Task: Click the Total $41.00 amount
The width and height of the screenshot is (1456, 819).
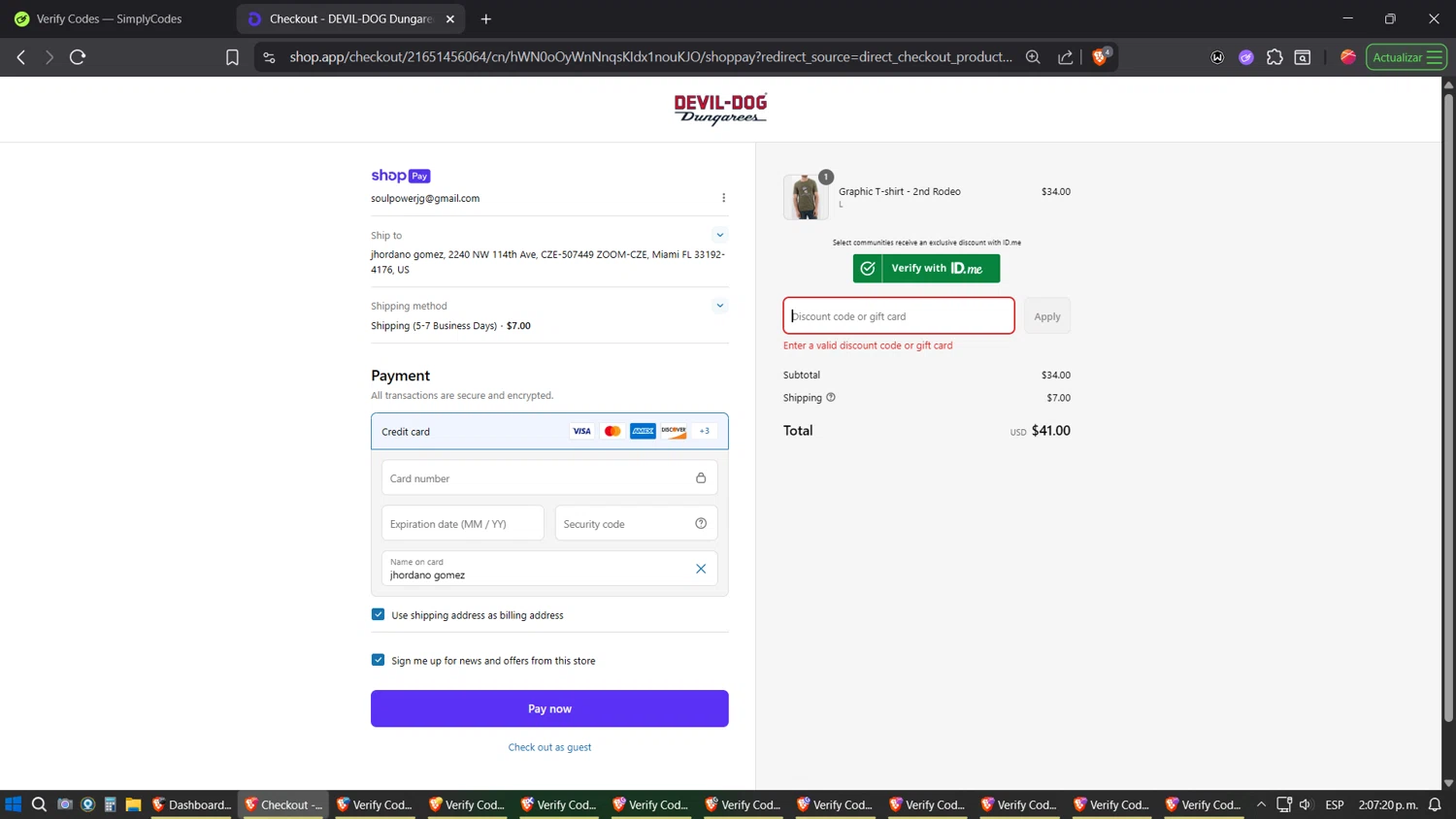Action: pyautogui.click(x=1050, y=431)
